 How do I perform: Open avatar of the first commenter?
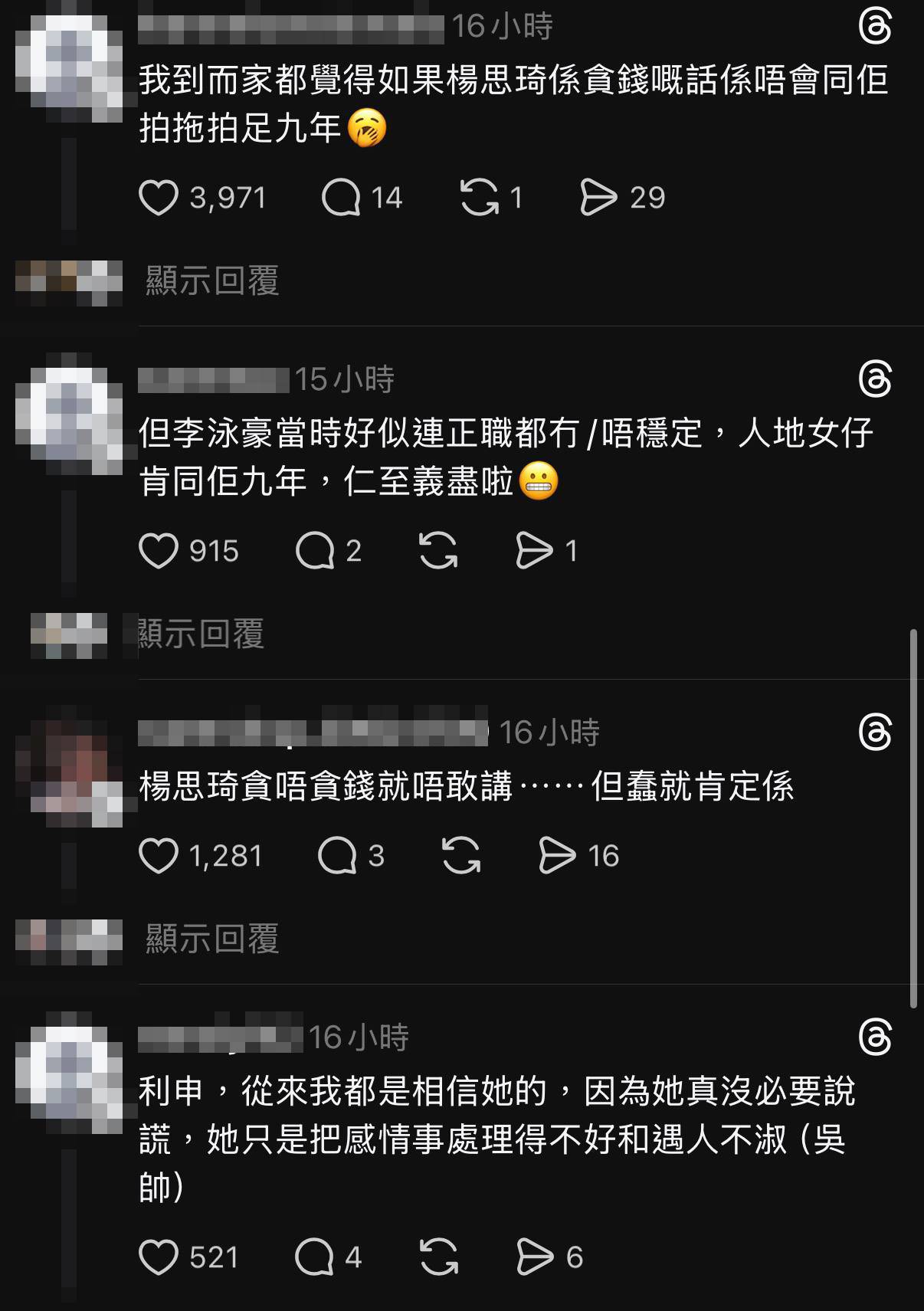coord(69,69)
